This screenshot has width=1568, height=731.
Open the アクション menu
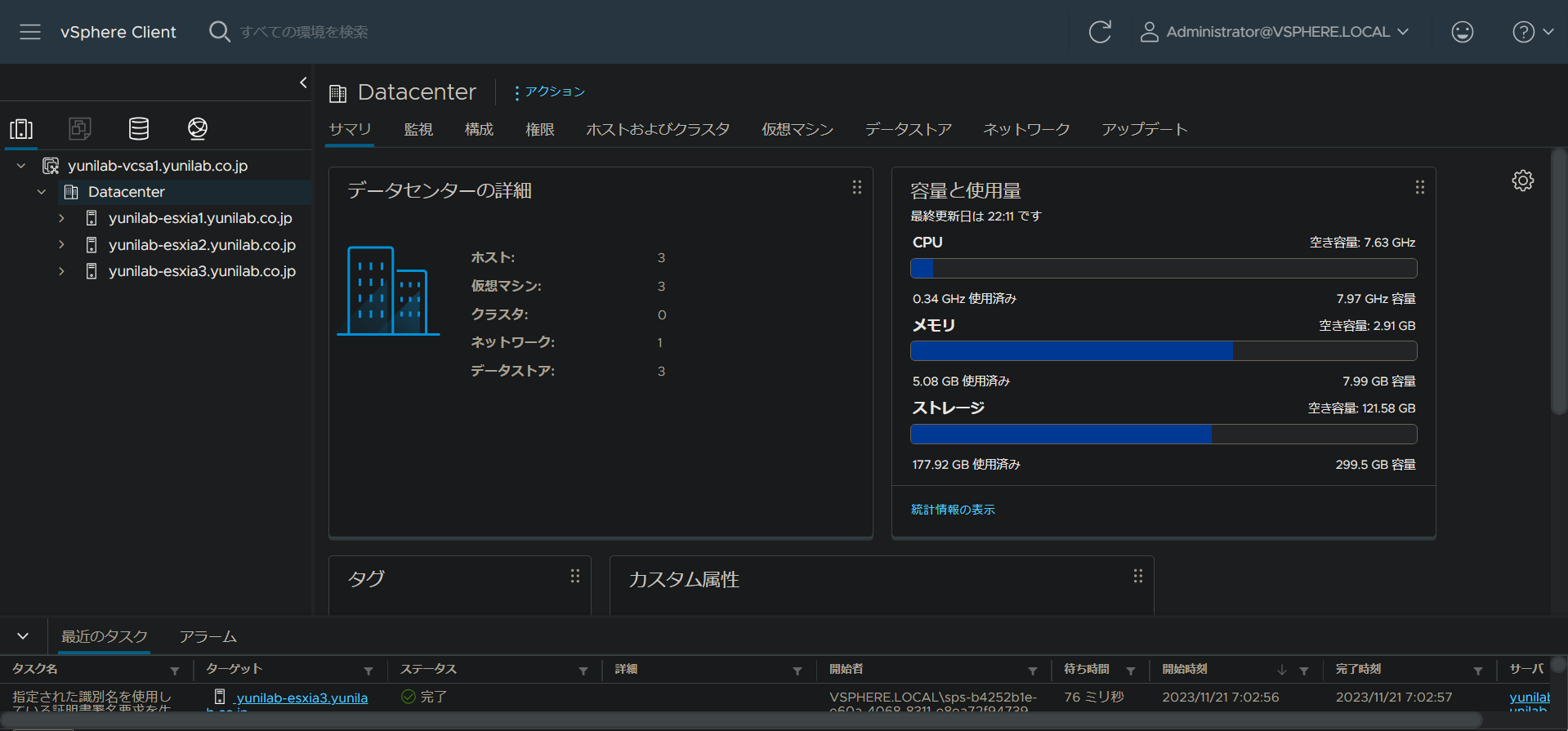click(550, 91)
